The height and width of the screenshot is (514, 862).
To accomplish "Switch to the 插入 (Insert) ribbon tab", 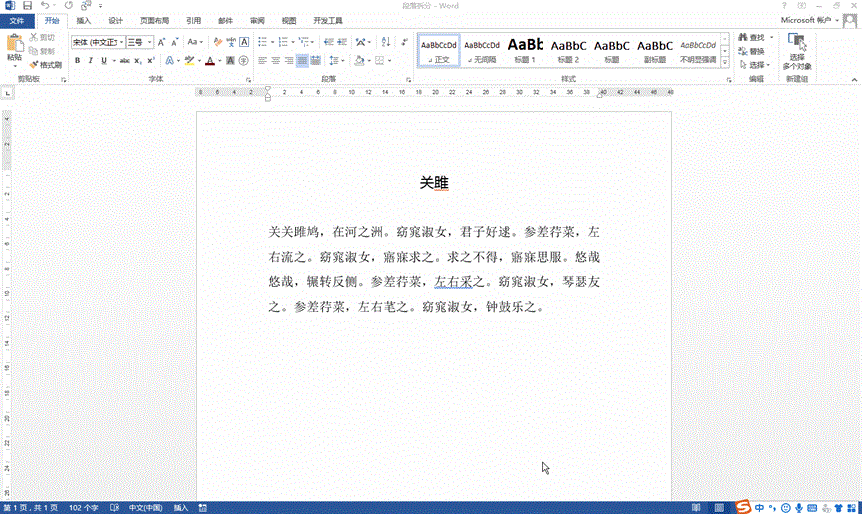I will click(84, 20).
